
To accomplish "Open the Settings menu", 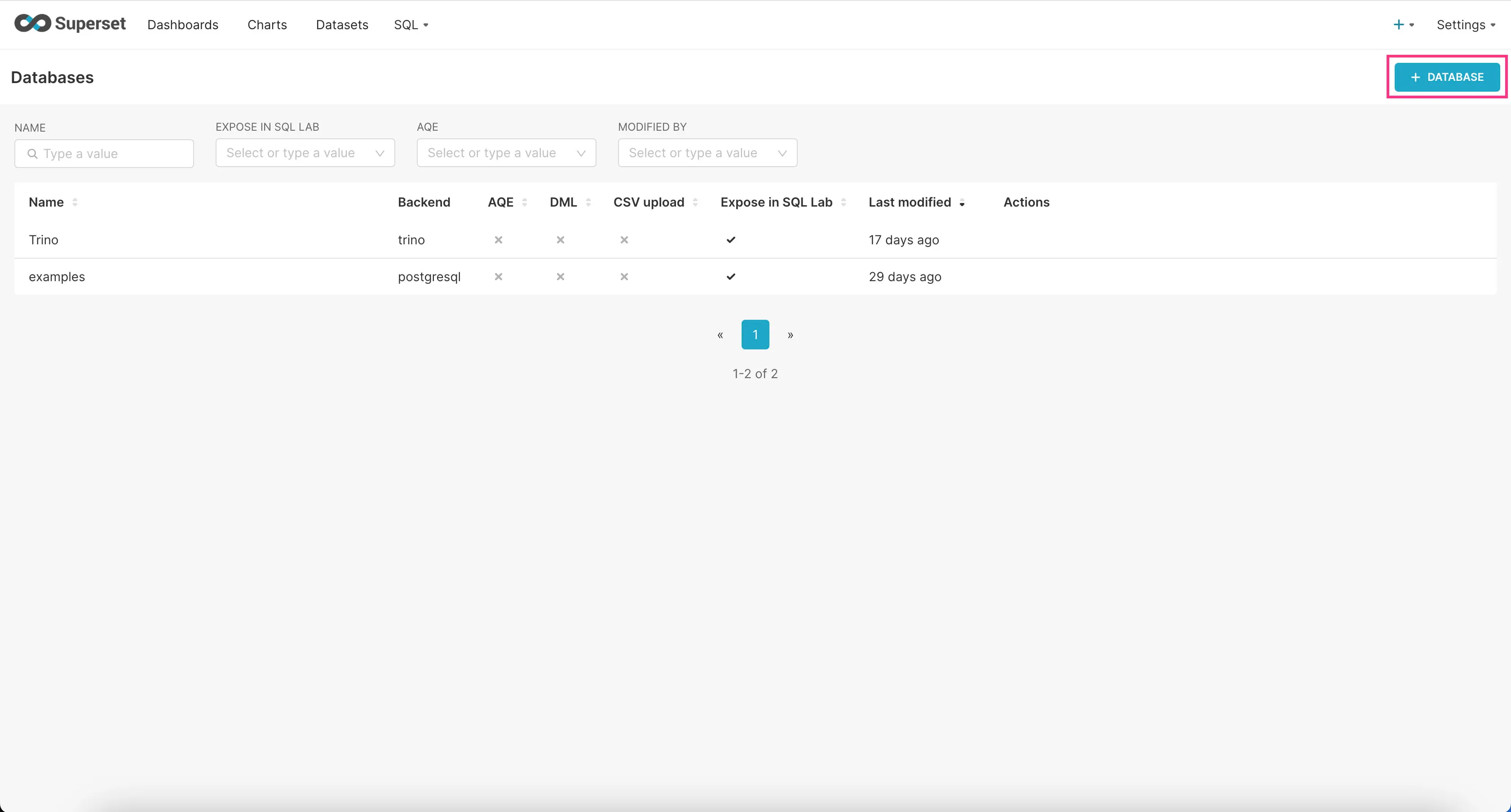I will pos(1462,24).
